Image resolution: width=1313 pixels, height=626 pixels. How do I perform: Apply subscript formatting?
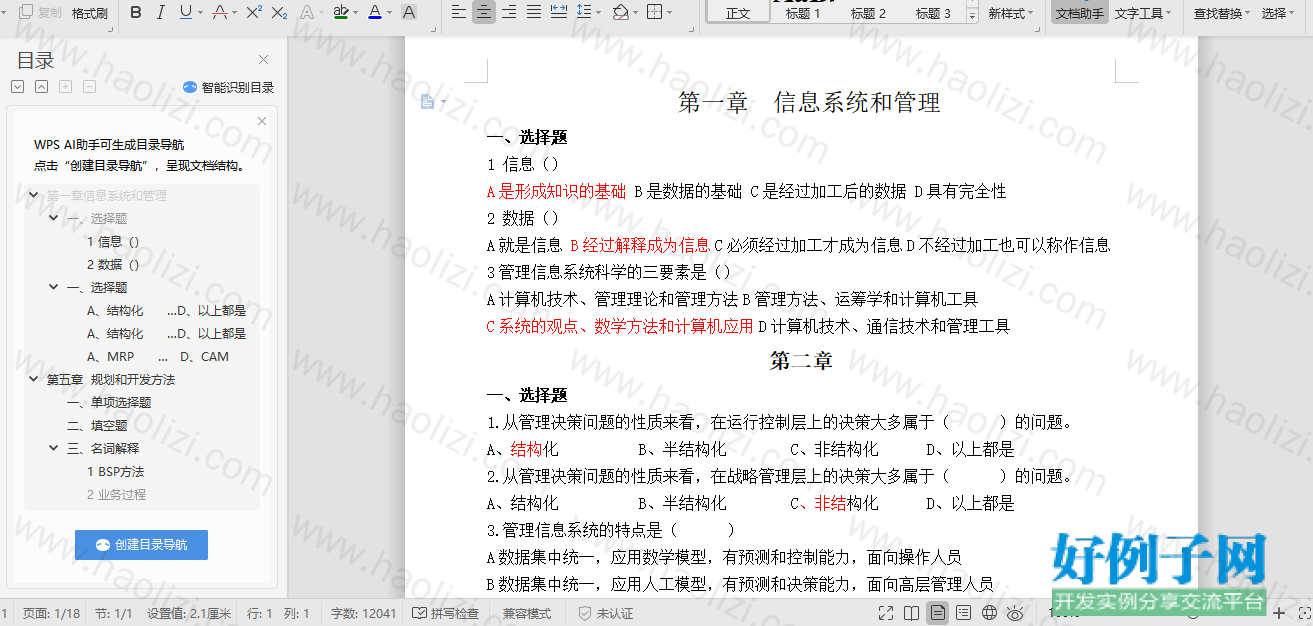pyautogui.click(x=280, y=13)
